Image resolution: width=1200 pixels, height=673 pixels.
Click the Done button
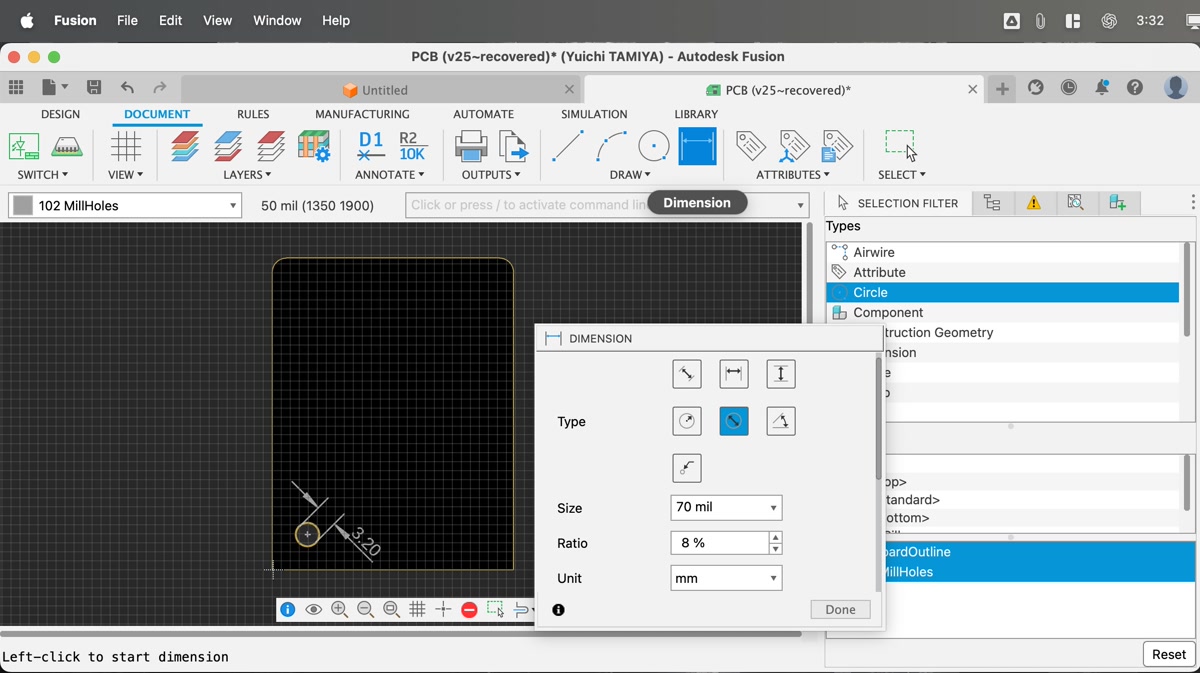tap(840, 609)
